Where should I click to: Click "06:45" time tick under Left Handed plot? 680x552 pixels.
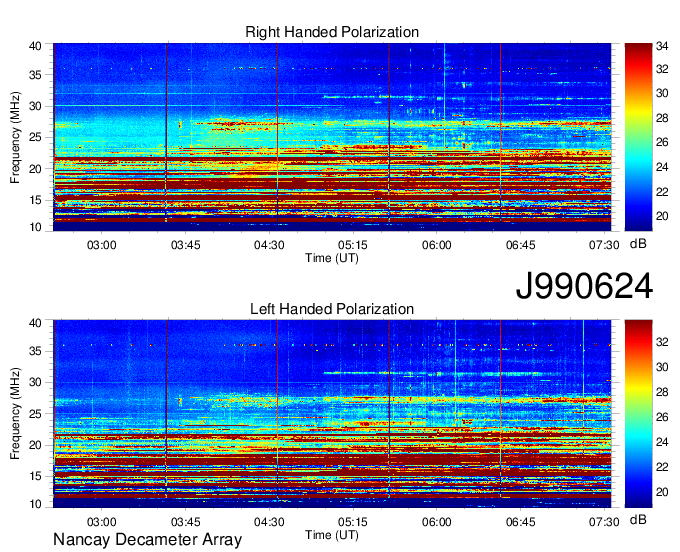coord(520,522)
